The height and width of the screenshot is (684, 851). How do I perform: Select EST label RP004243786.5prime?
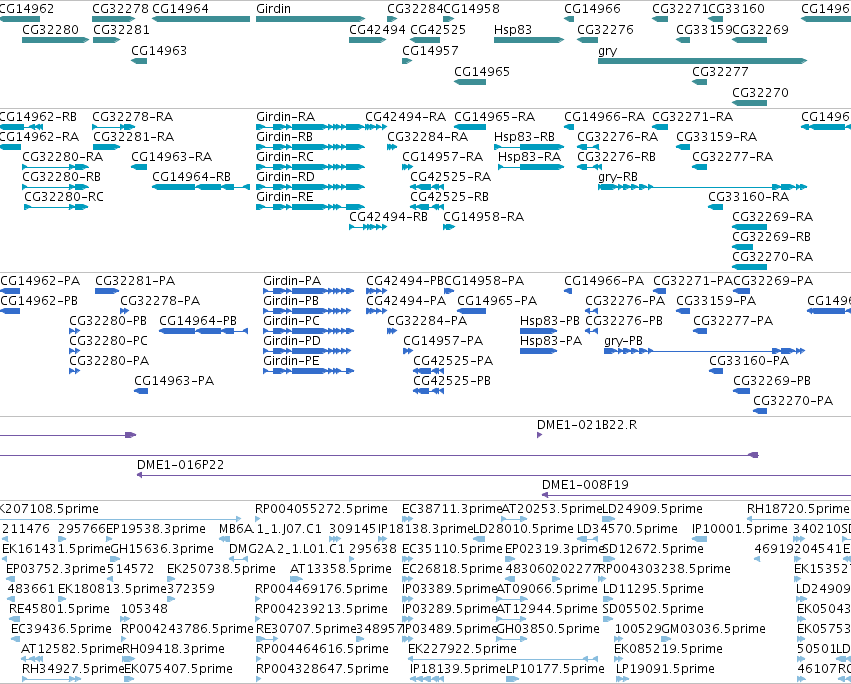pyautogui.click(x=187, y=629)
